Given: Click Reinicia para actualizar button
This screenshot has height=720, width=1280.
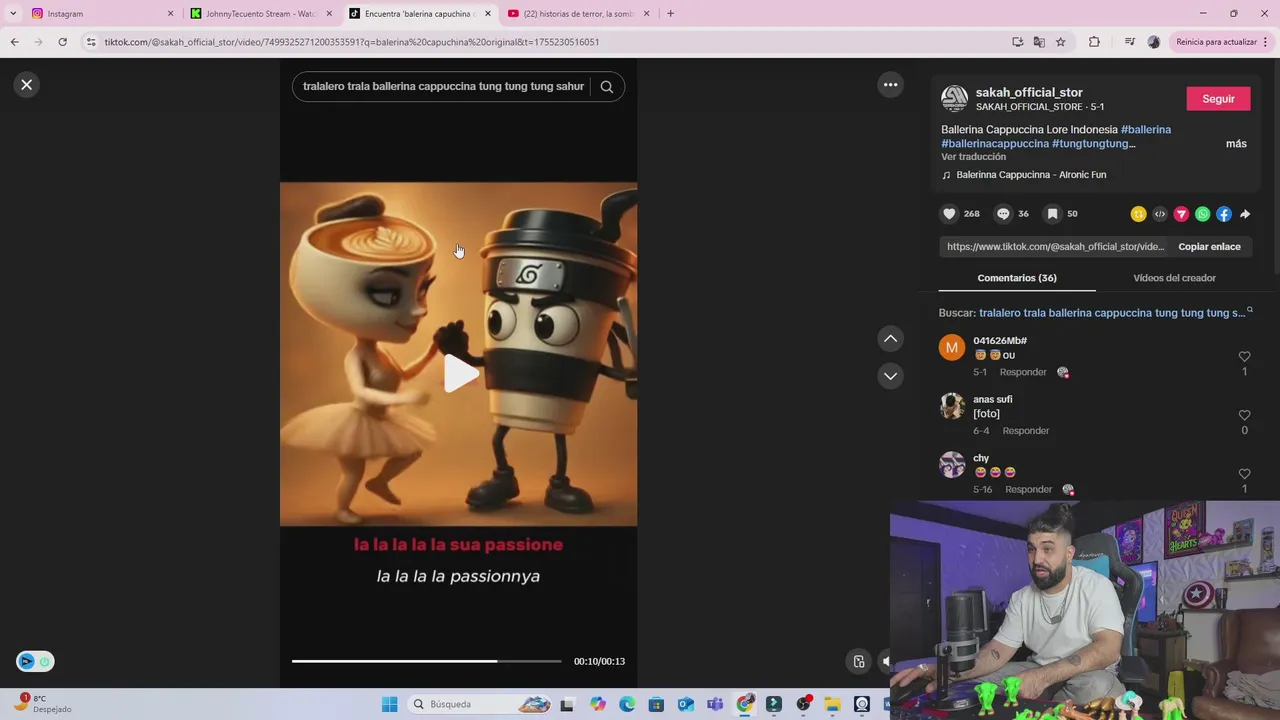Looking at the screenshot, I should (1222, 42).
